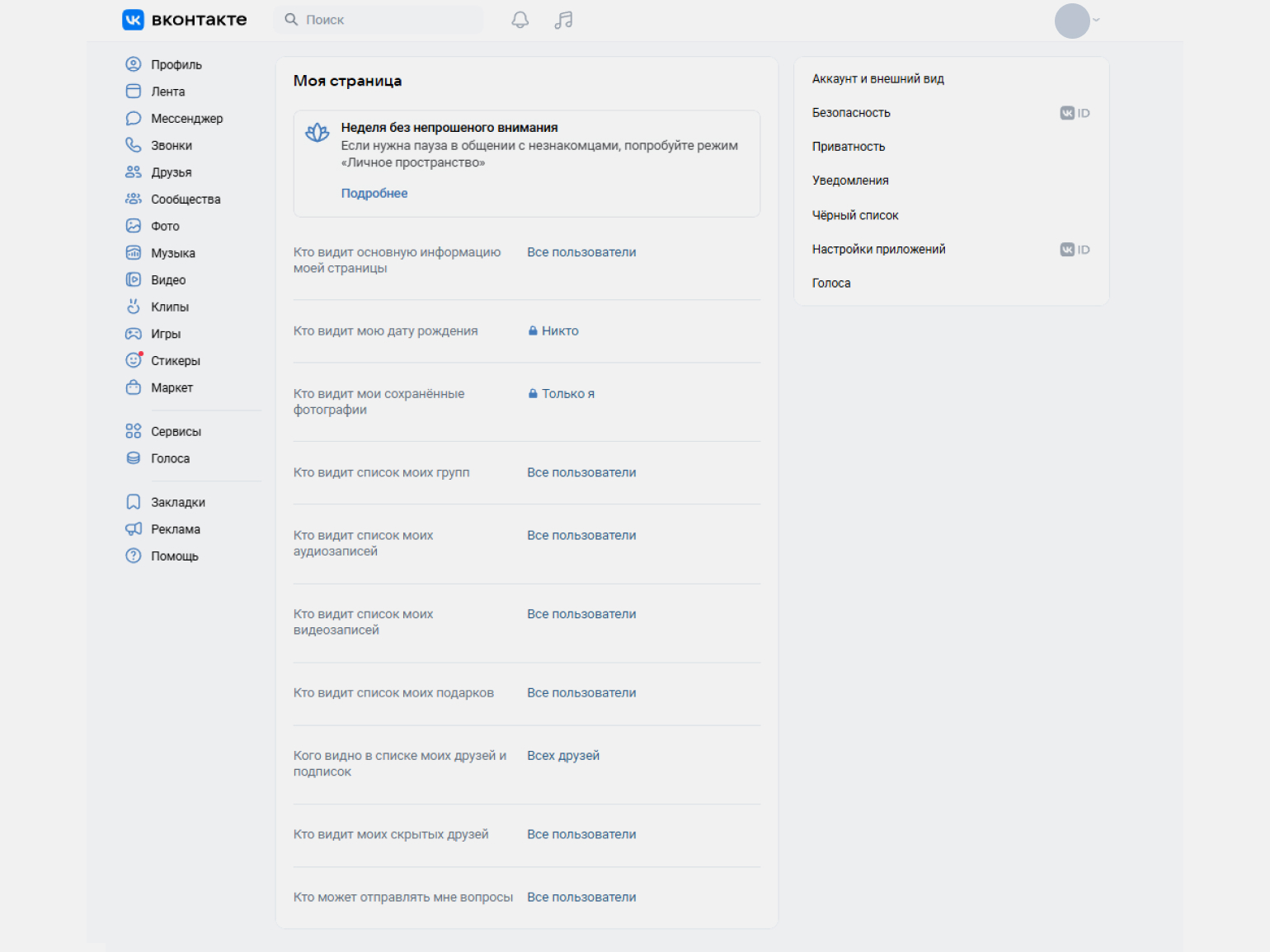This screenshot has height=952, width=1270.
Task: Open who can send questions dropdown
Action: pos(581,897)
